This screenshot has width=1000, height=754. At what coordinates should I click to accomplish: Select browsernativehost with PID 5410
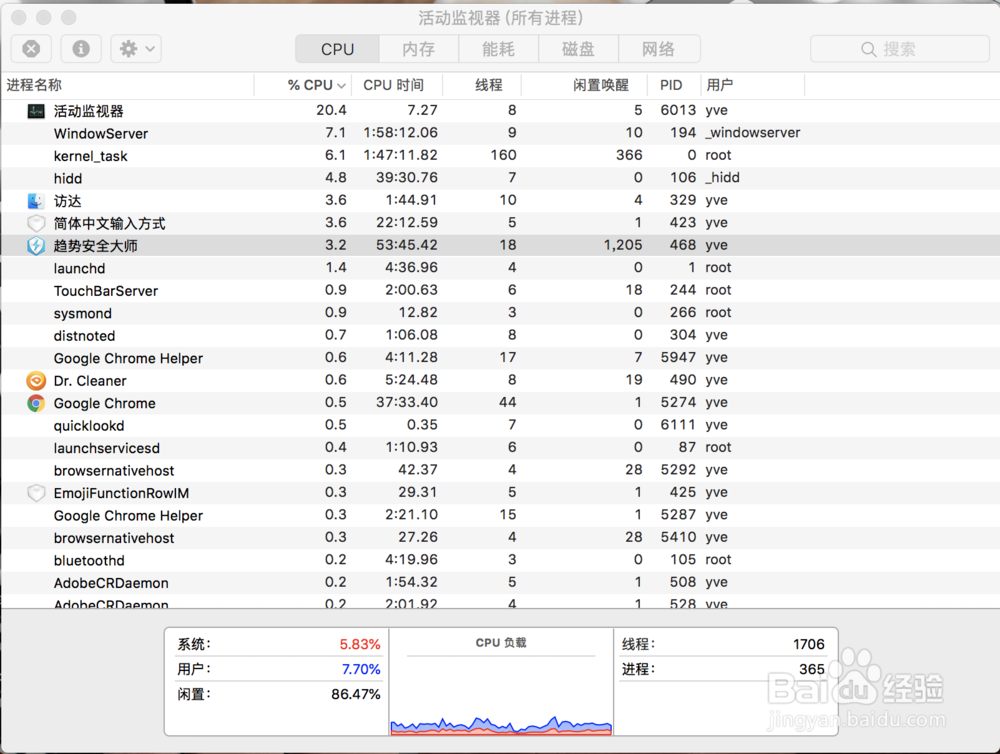coord(500,538)
